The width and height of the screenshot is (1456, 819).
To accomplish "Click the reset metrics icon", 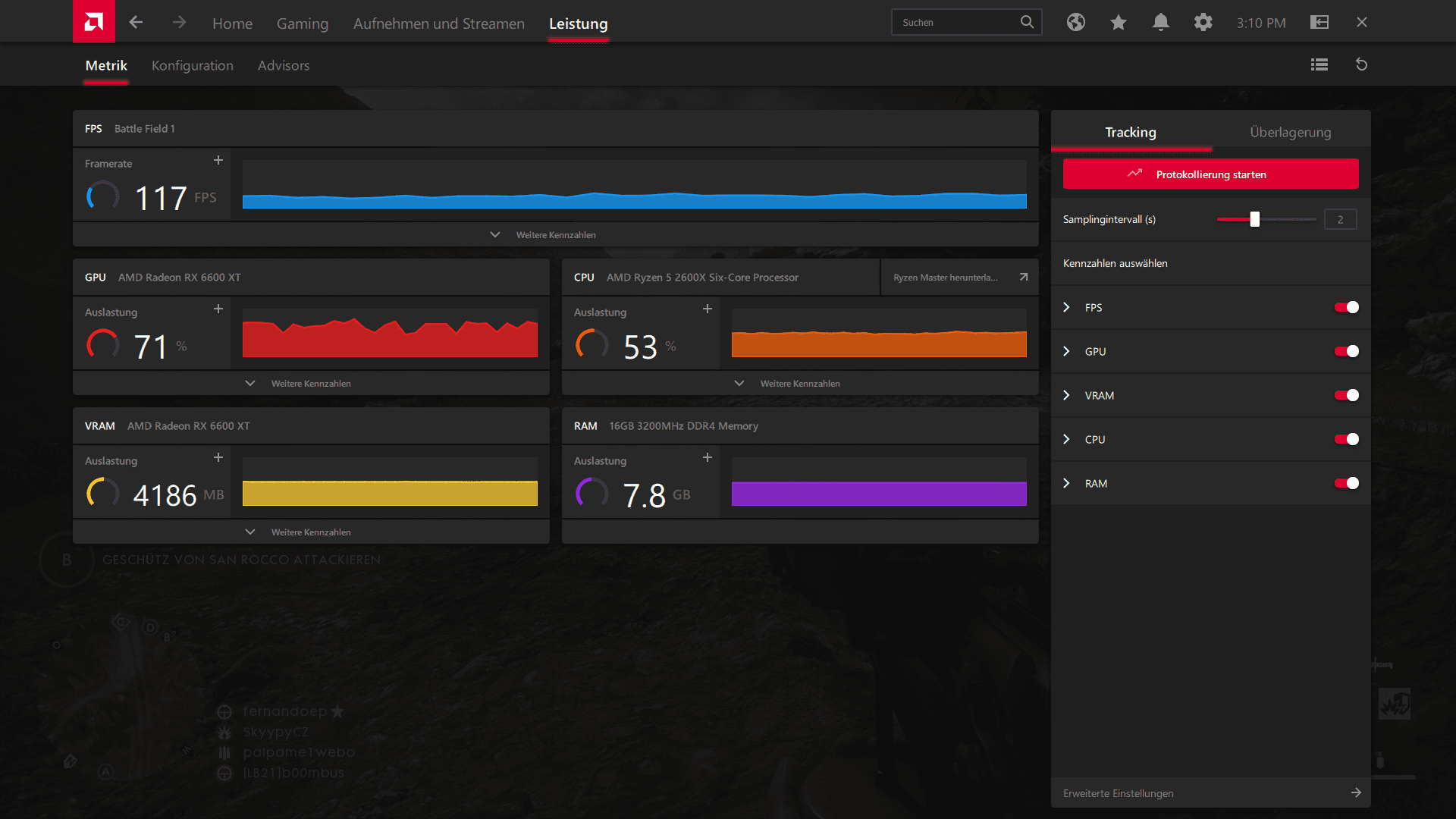I will coord(1361,64).
